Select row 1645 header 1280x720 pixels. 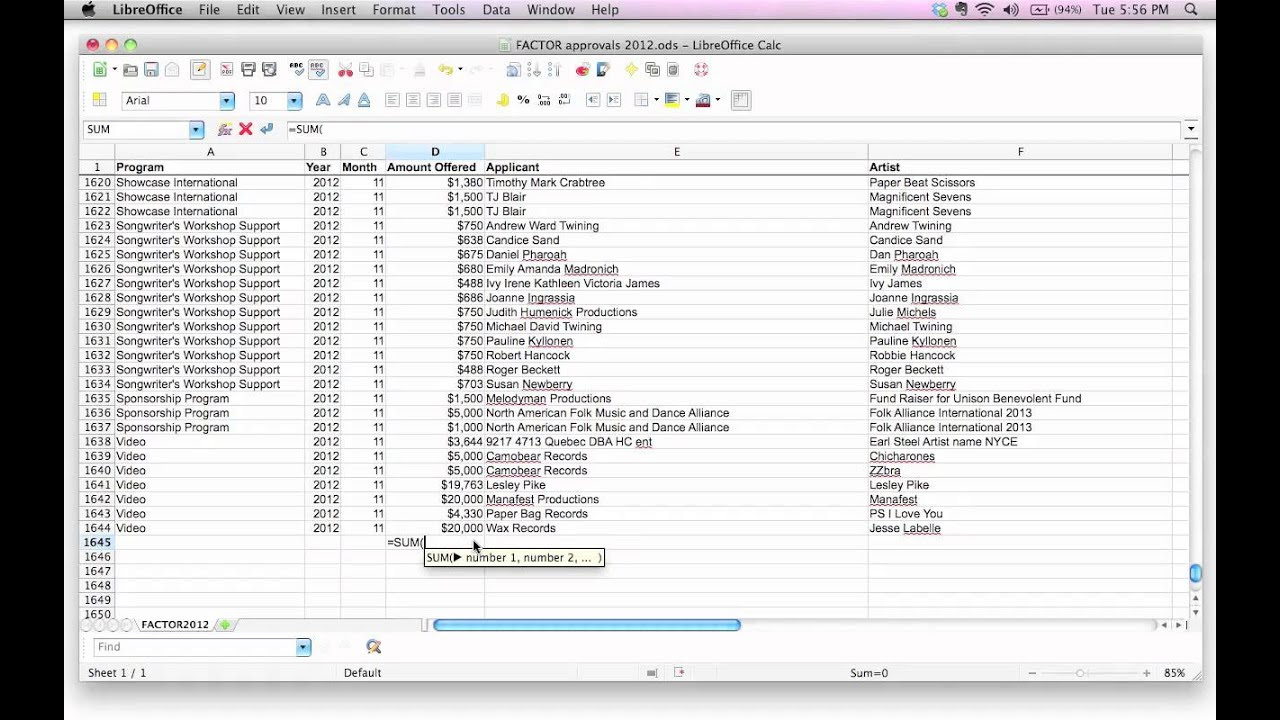click(97, 542)
